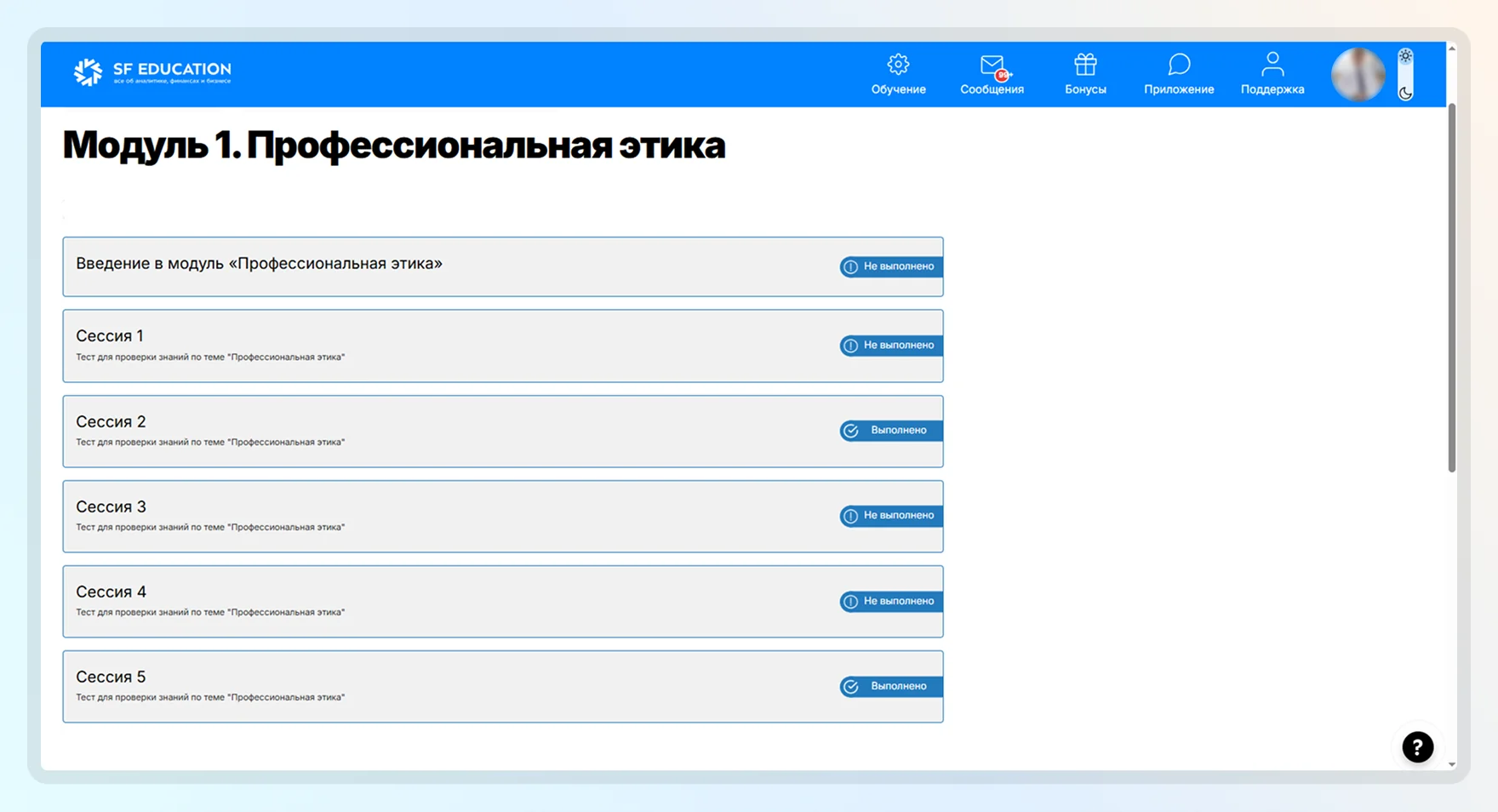Screen dimensions: 1498x812
Task: Click the heading Модуль 1. Профессиональная этика
Action: [394, 145]
